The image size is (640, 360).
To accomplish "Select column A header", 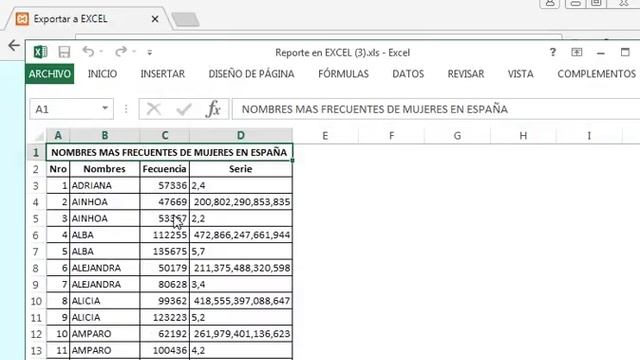I will 58,136.
